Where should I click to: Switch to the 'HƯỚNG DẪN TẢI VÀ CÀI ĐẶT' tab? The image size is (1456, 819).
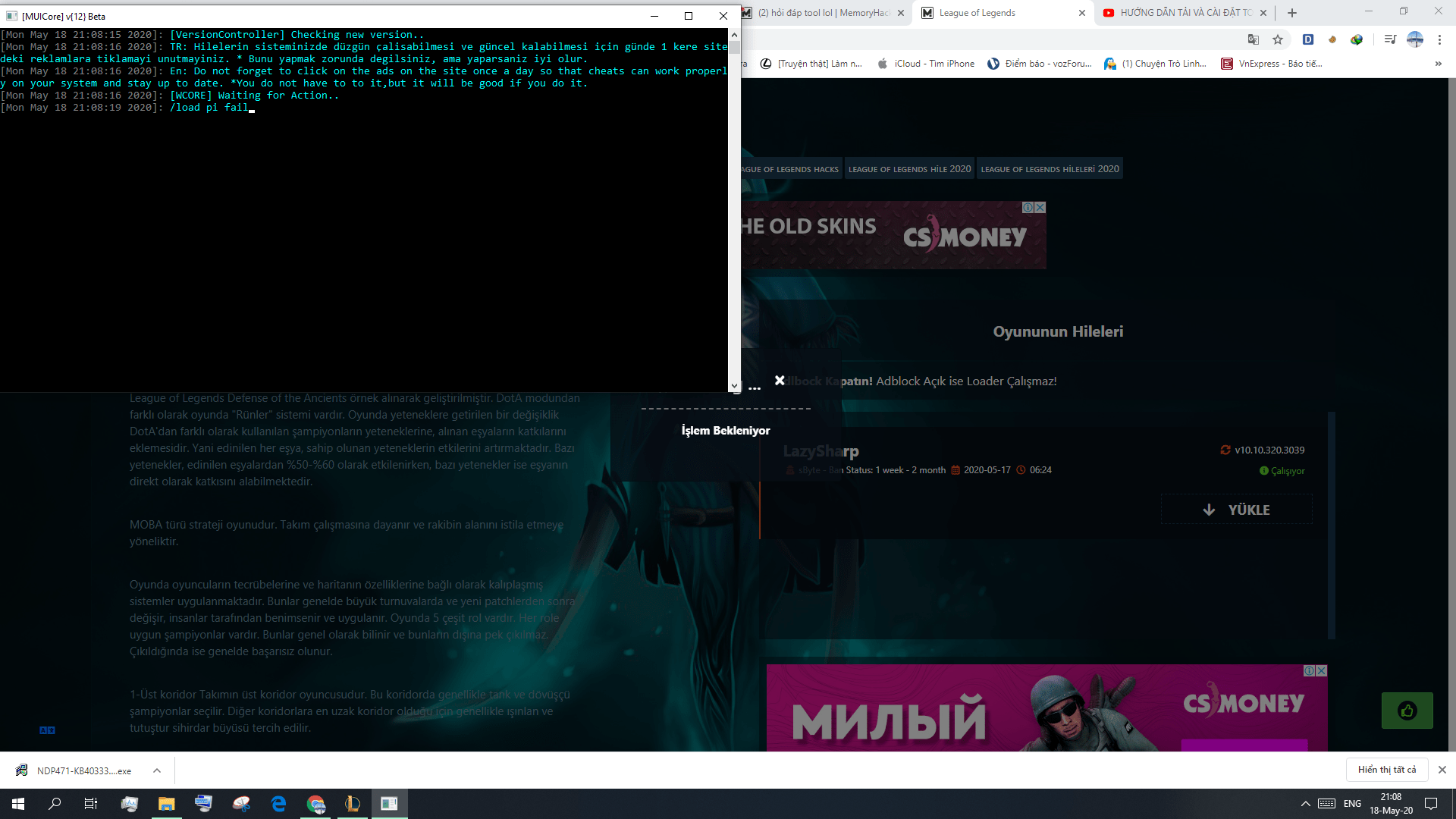[1185, 13]
